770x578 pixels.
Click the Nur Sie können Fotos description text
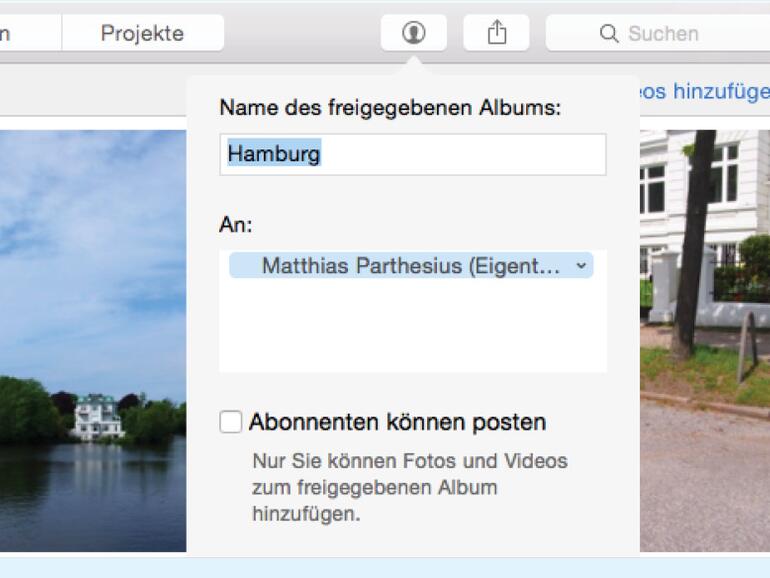click(409, 488)
